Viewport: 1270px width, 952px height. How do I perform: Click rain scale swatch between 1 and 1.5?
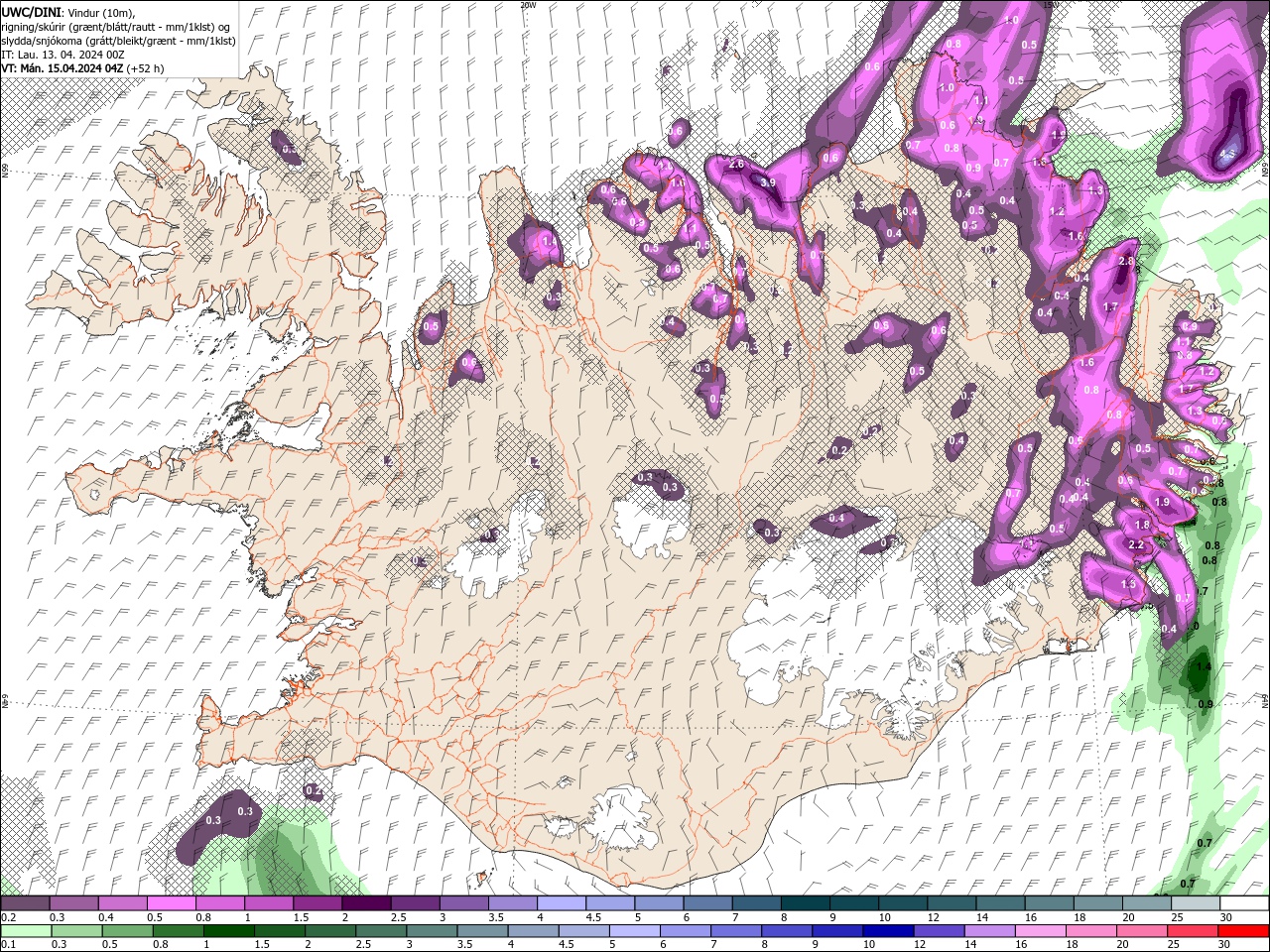pyautogui.click(x=228, y=931)
